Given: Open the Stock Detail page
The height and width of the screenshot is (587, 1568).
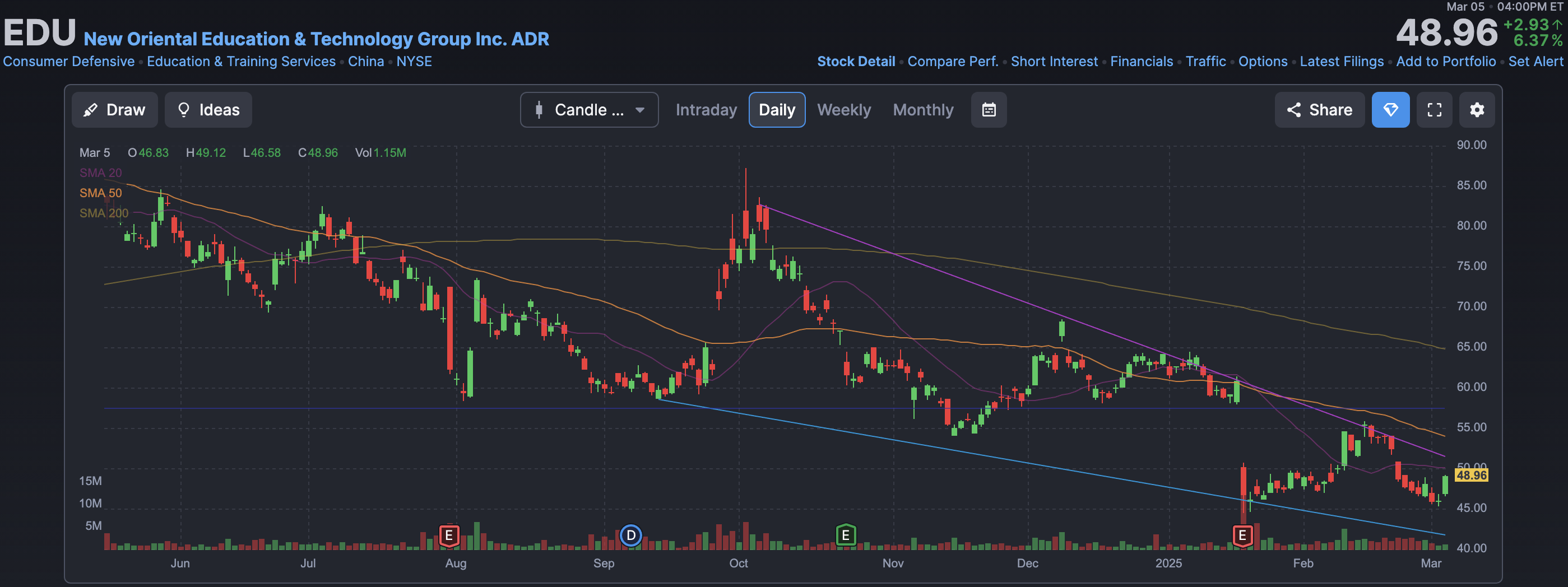Looking at the screenshot, I should 856,62.
